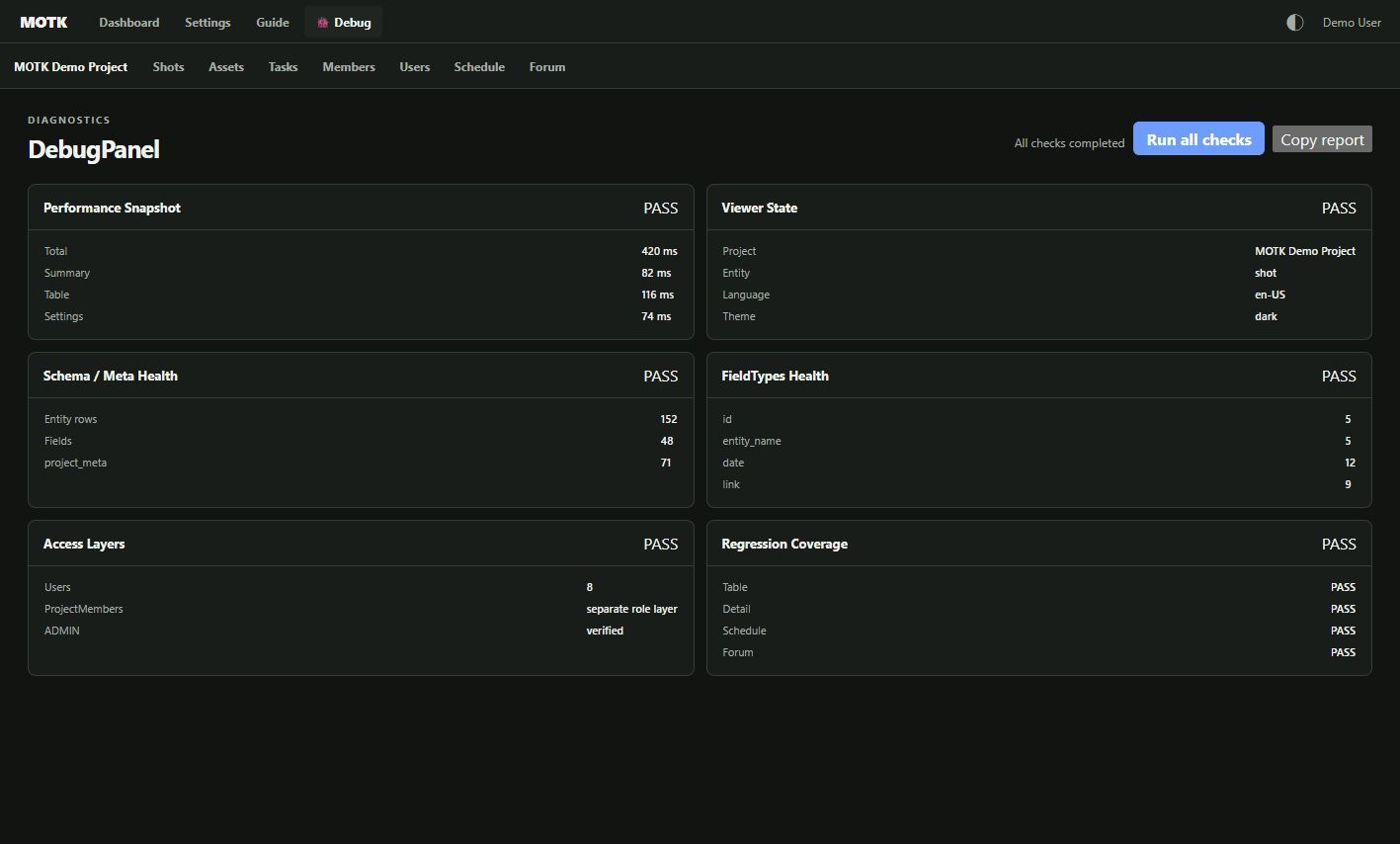Toggle the dark/light theme icon

coord(1294,22)
